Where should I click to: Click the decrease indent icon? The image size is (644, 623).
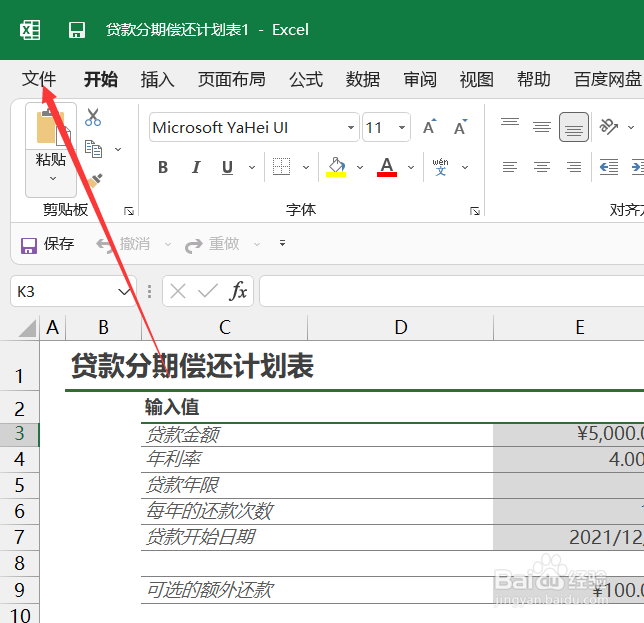click(x=609, y=167)
